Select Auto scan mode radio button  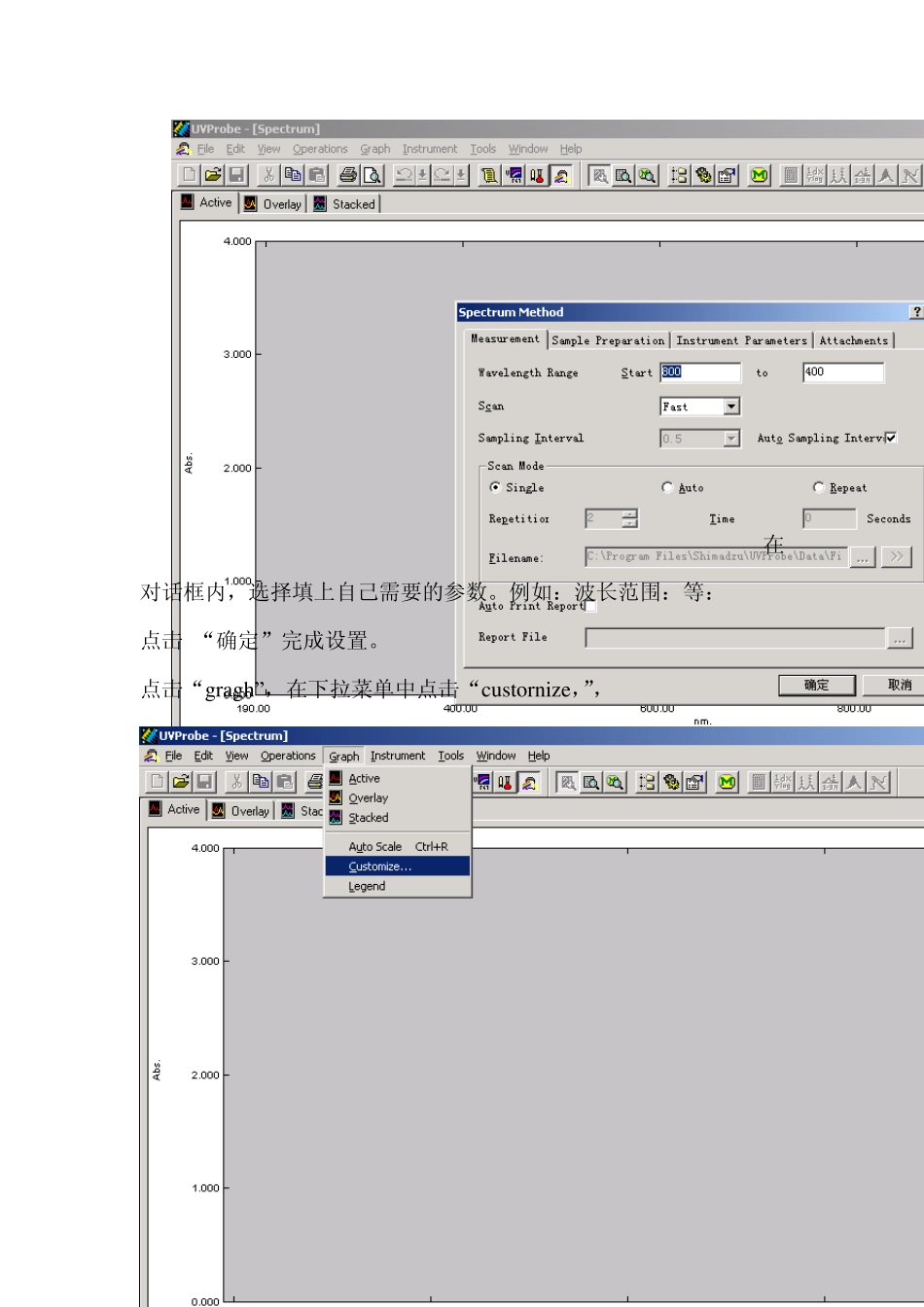click(667, 487)
